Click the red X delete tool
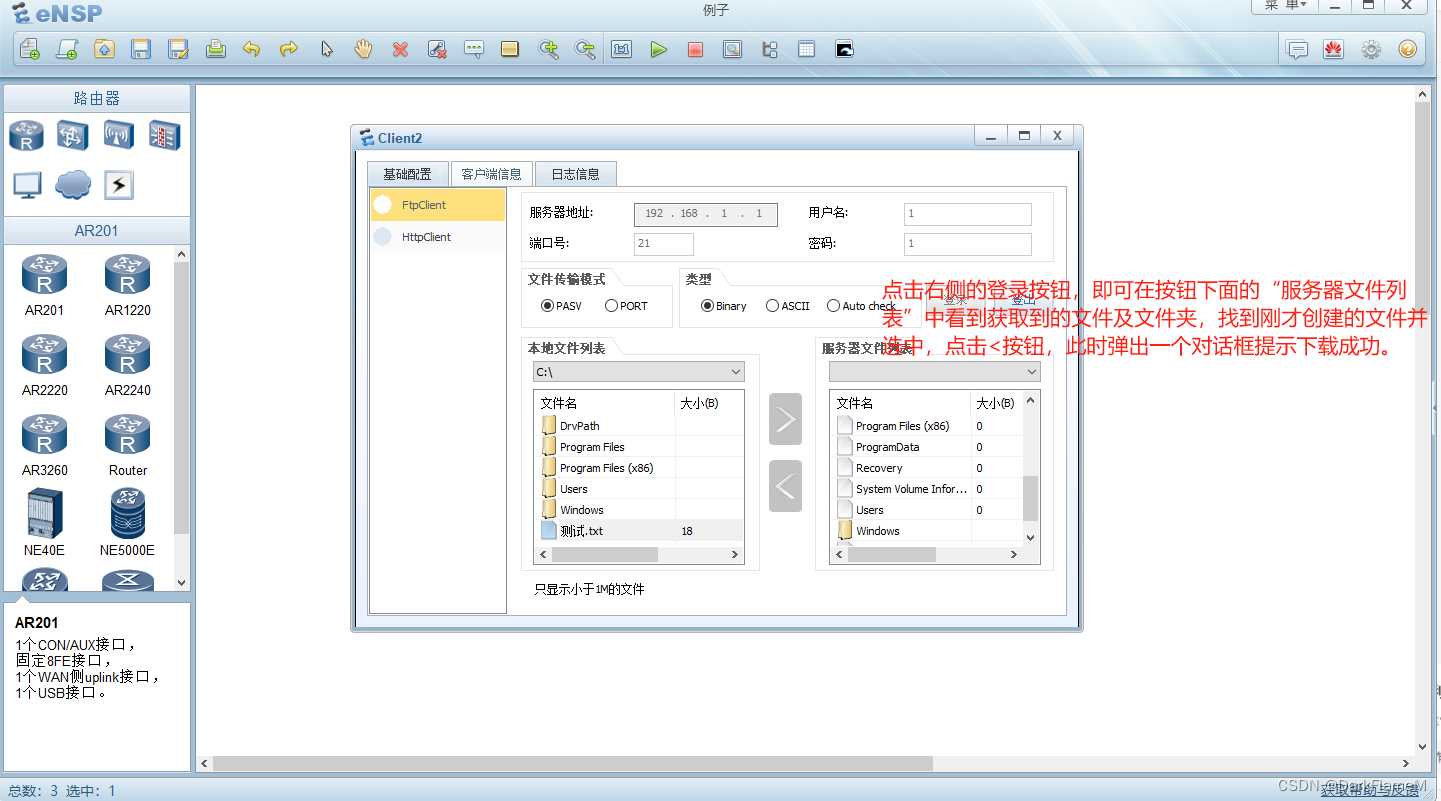This screenshot has height=801, width=1441. point(400,49)
